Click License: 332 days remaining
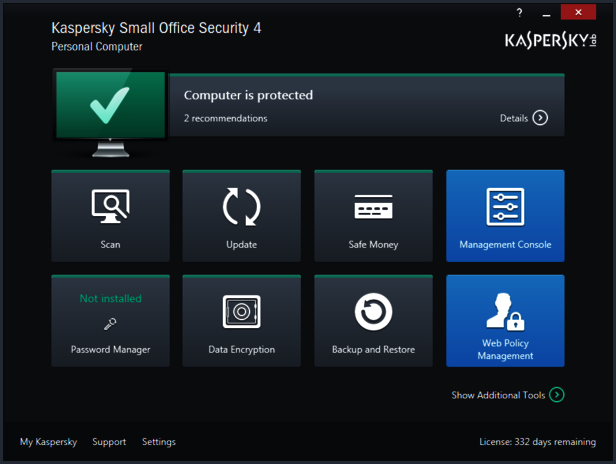 pyautogui.click(x=537, y=442)
